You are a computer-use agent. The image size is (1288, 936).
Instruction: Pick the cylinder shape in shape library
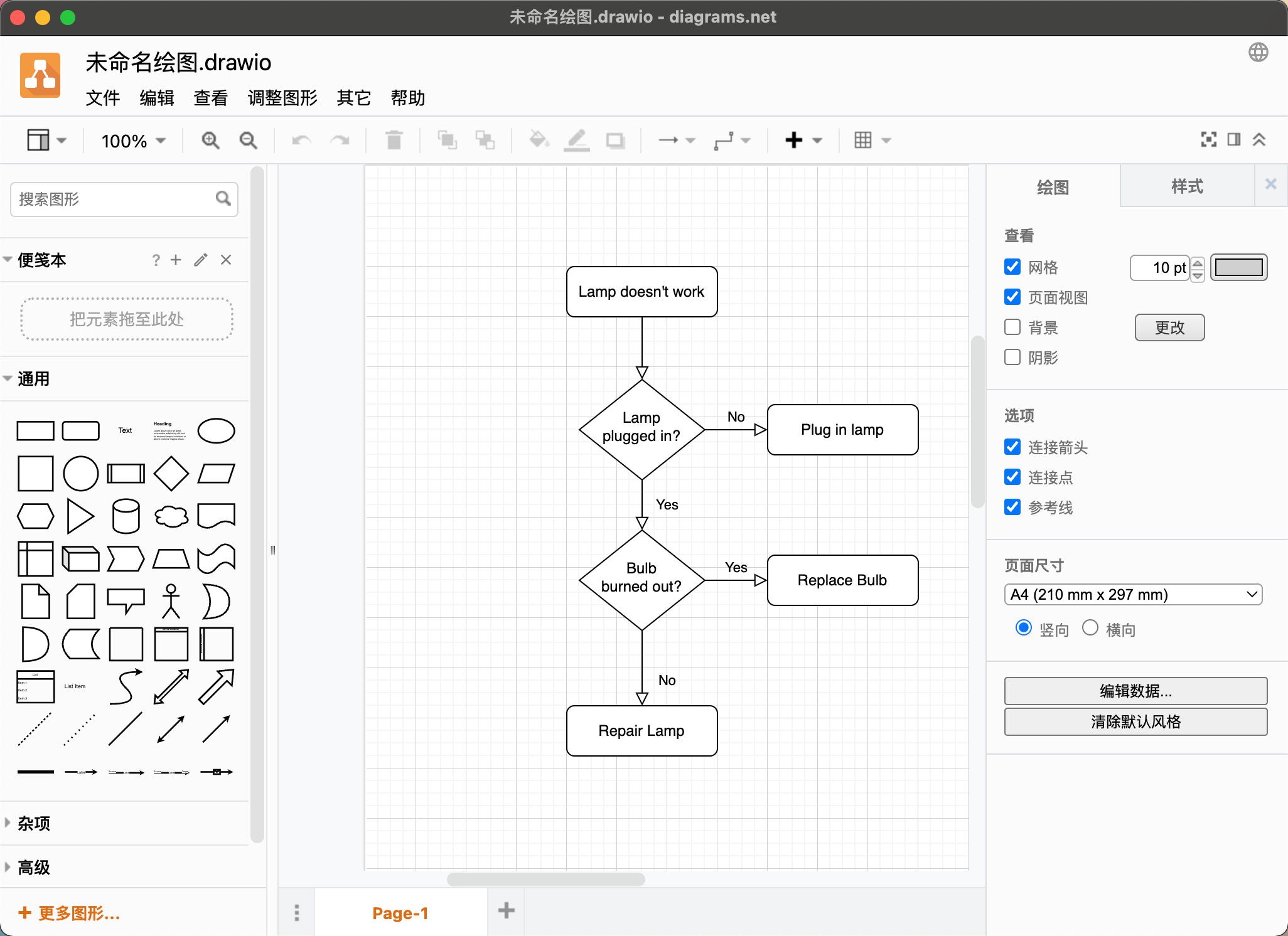click(126, 516)
